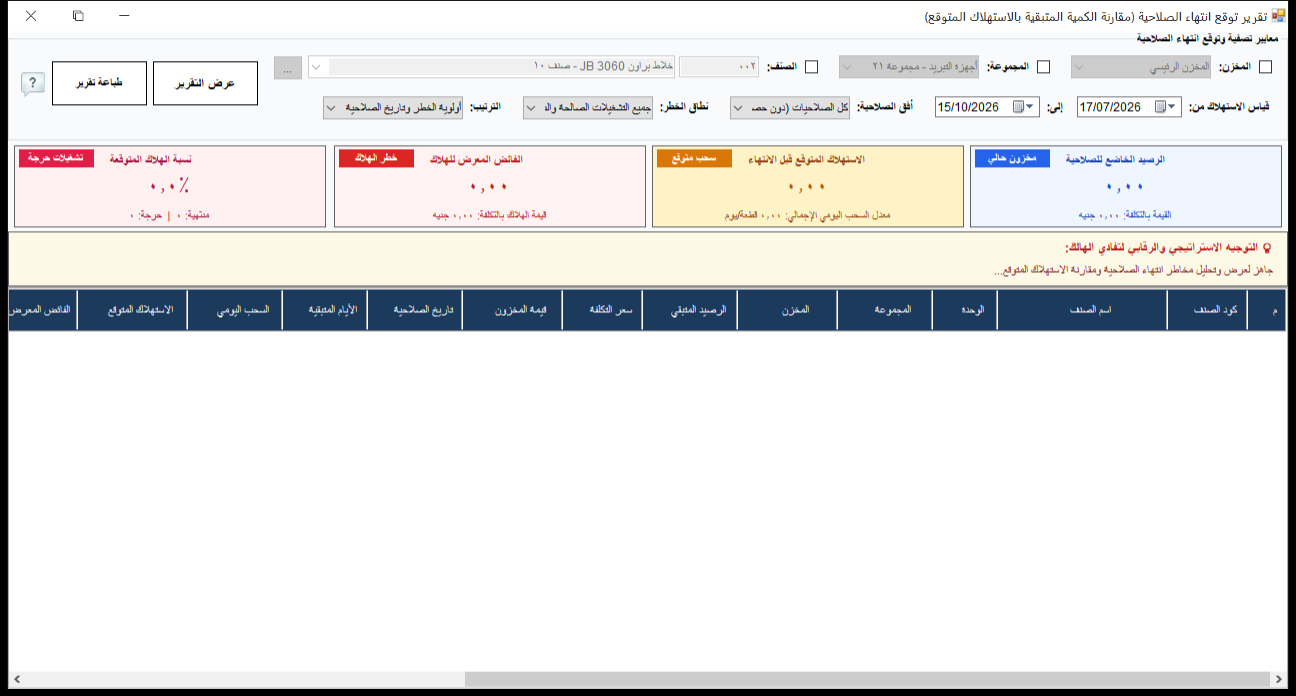Click the الوحدة column header

964,310
